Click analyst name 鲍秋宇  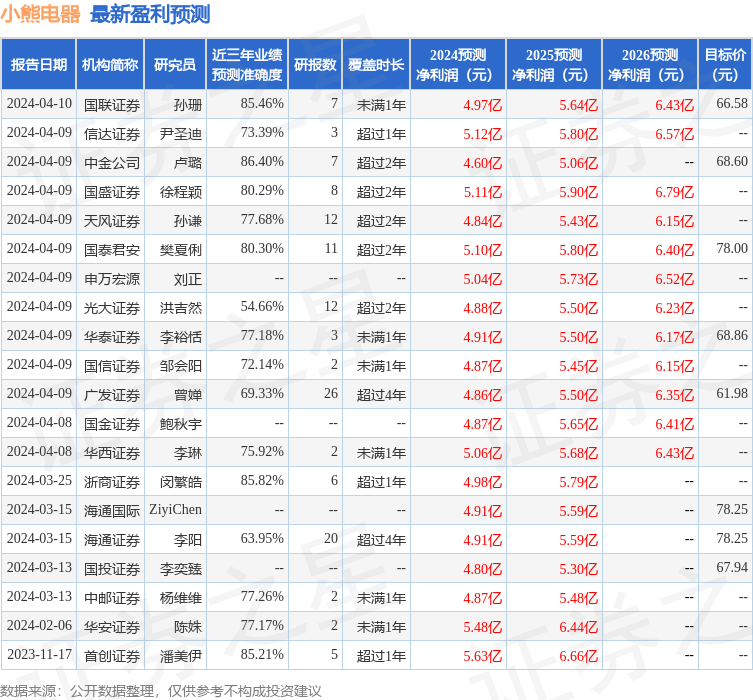[181, 424]
